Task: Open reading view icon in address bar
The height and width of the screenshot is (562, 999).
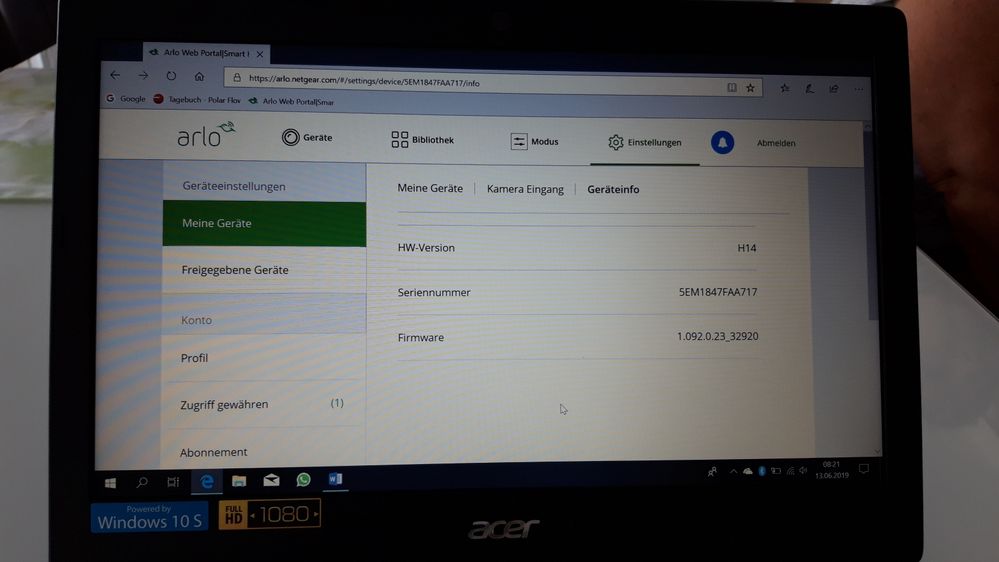Action: [x=732, y=87]
